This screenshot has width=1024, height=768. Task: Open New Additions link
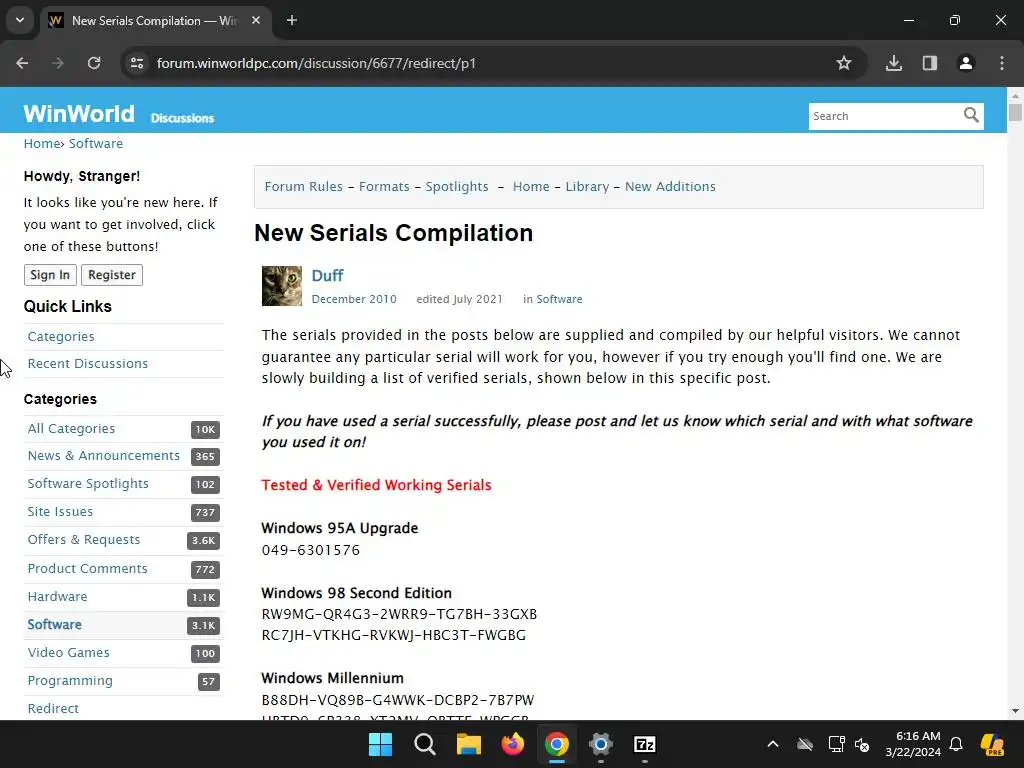670,187
